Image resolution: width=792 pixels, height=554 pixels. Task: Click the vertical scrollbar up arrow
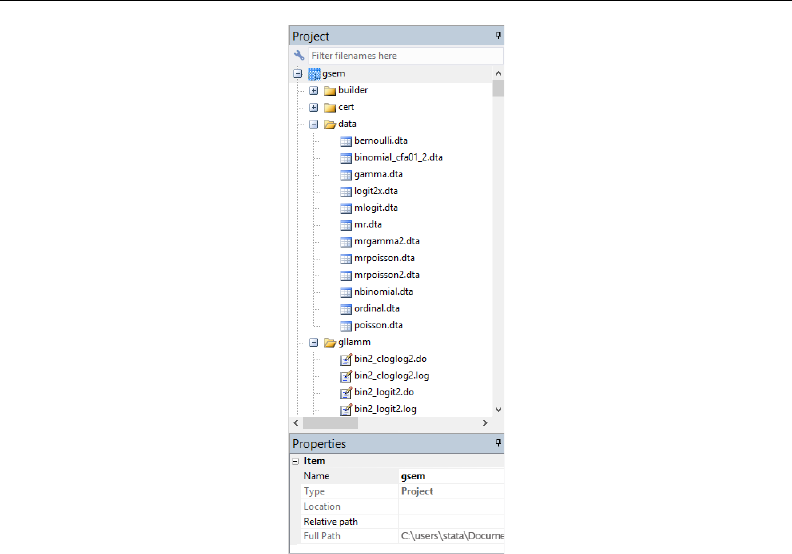[498, 73]
